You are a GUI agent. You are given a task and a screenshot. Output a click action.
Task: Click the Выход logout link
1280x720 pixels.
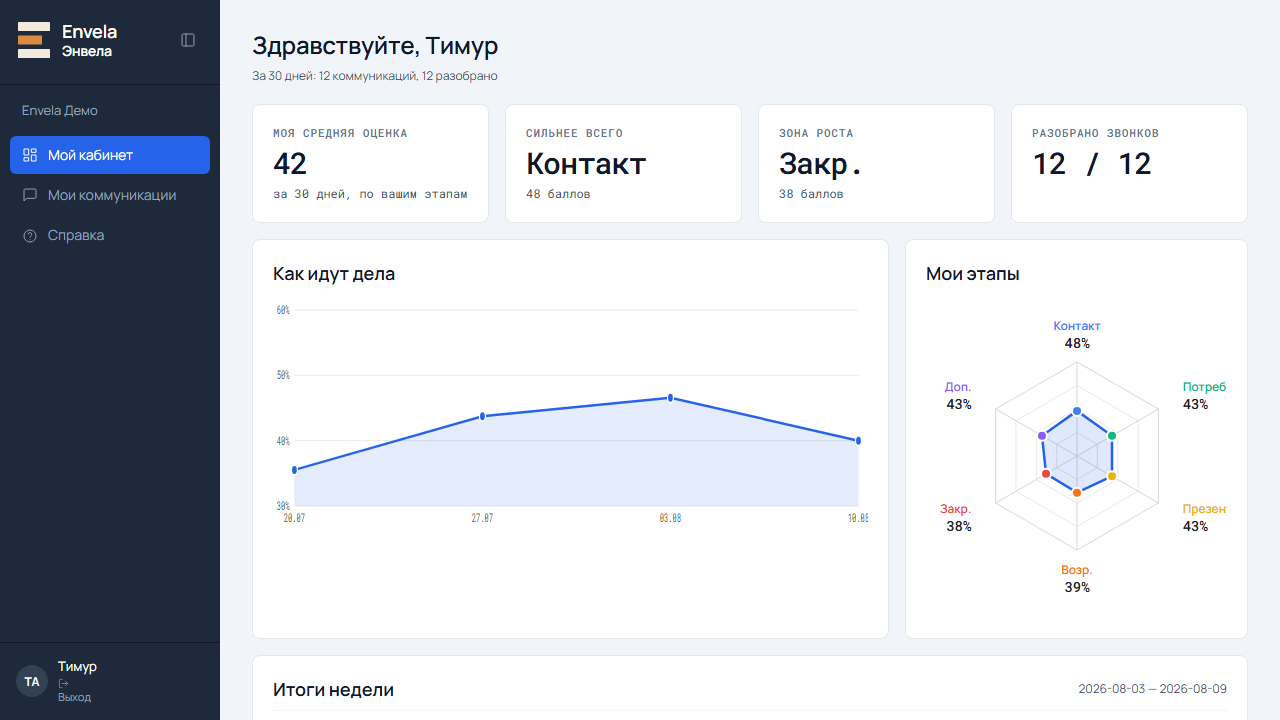pos(74,697)
